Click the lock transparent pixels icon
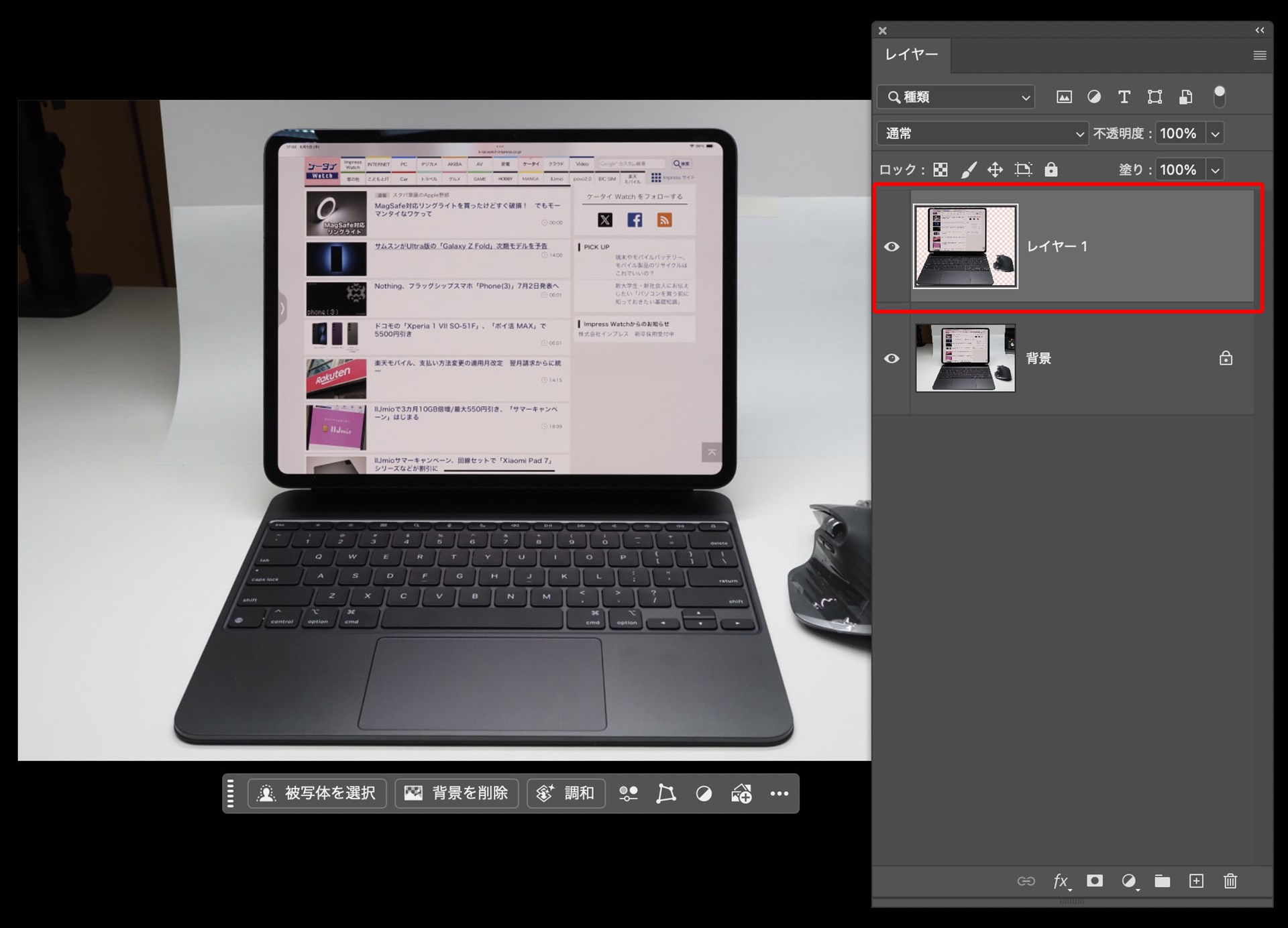 pyautogui.click(x=941, y=170)
